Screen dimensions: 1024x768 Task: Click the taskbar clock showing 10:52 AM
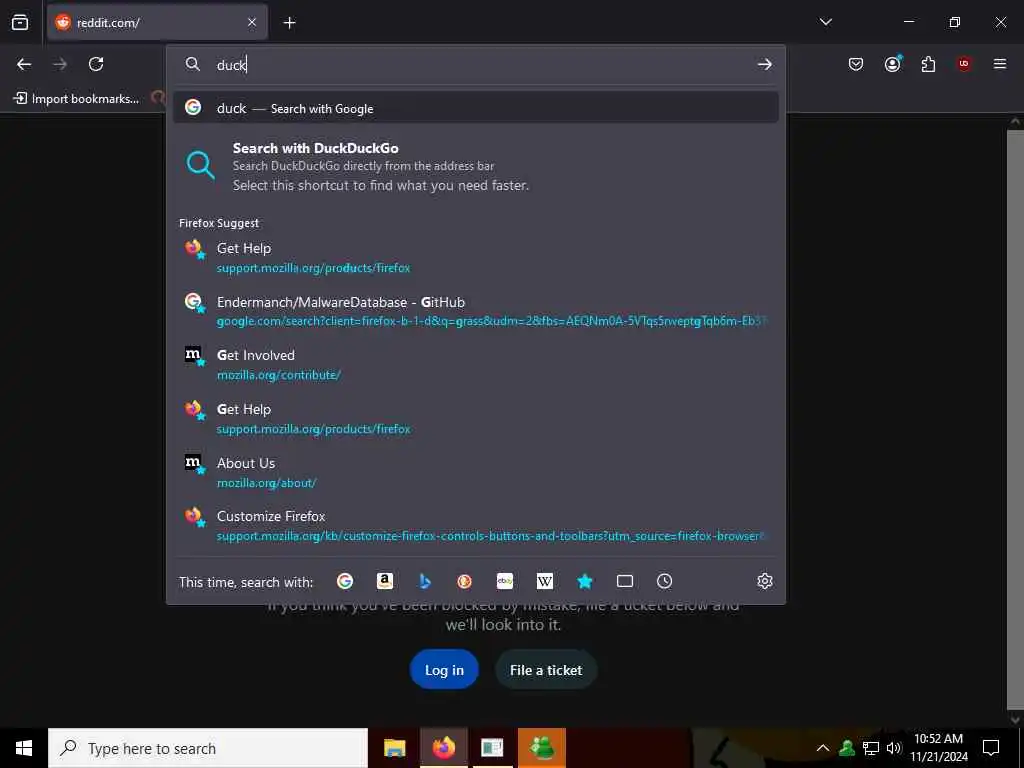pyautogui.click(x=938, y=748)
